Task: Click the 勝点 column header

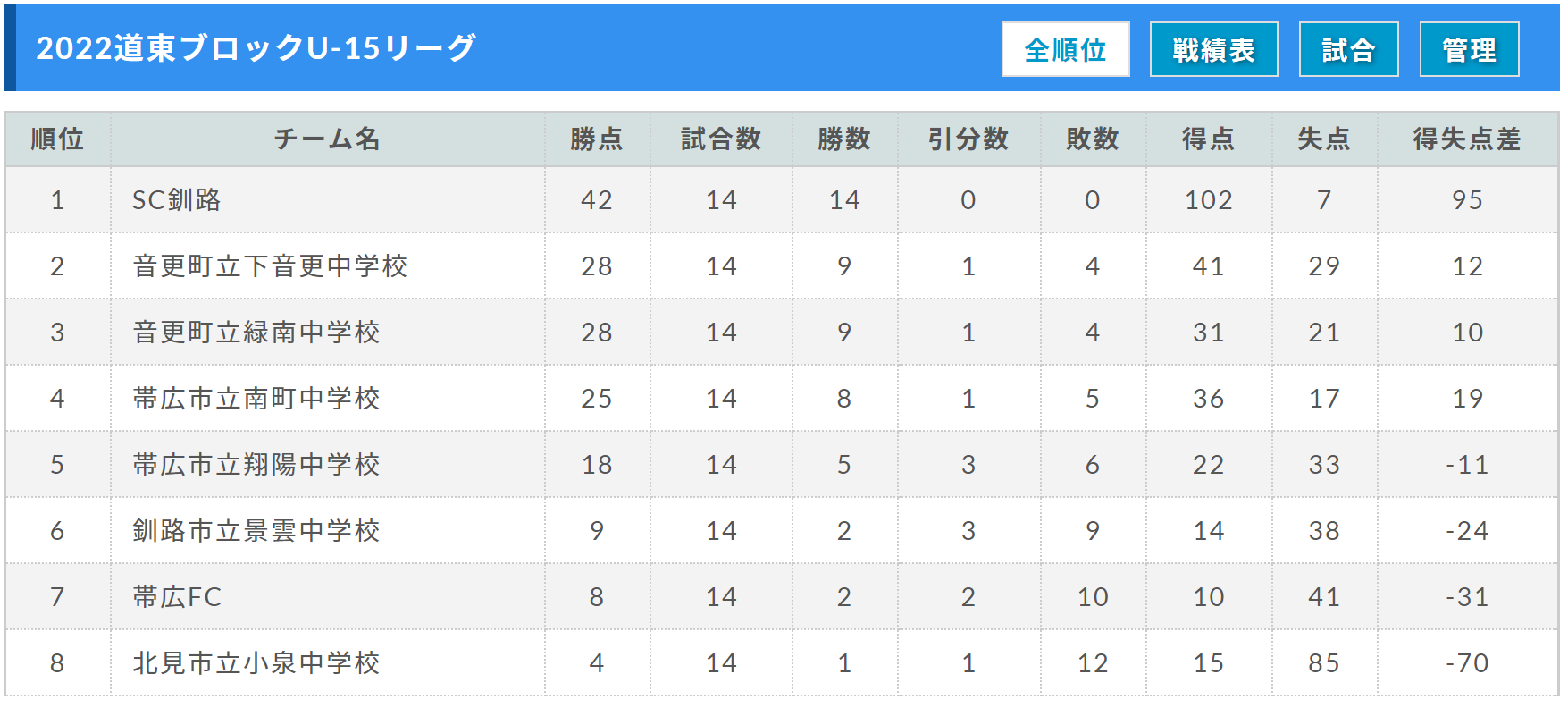Action: (x=597, y=139)
